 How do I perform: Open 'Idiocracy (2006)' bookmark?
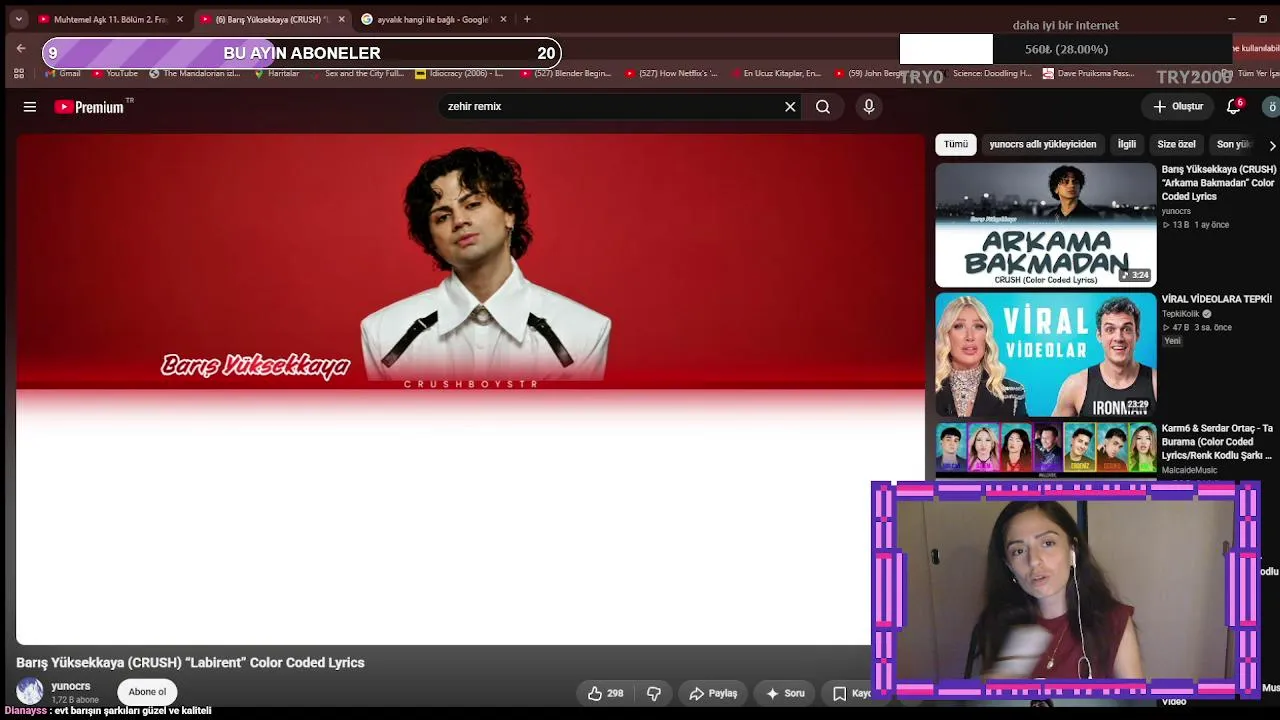pyautogui.click(x=459, y=73)
